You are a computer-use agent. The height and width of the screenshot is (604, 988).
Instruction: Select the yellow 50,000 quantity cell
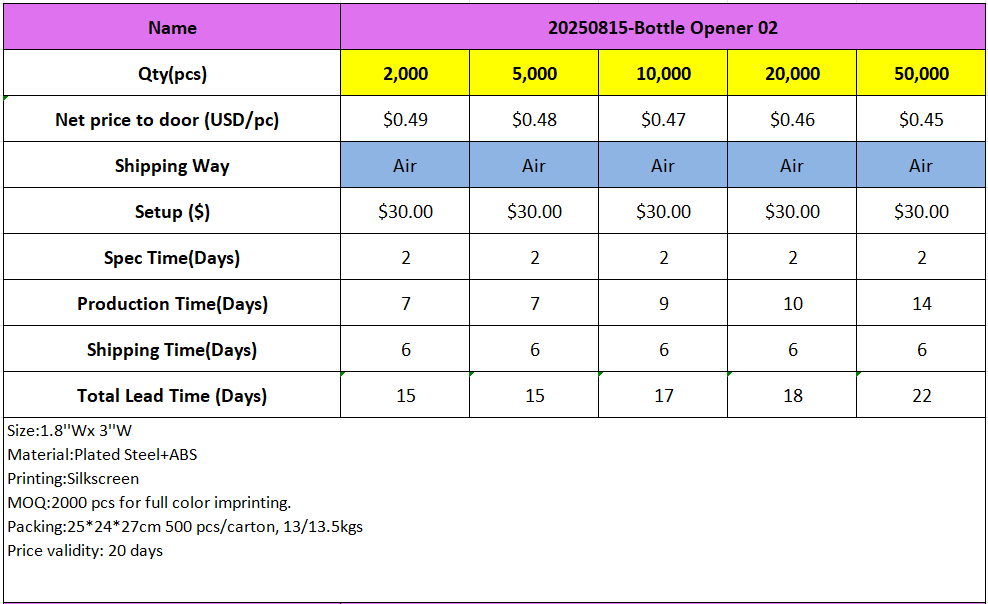tap(921, 74)
